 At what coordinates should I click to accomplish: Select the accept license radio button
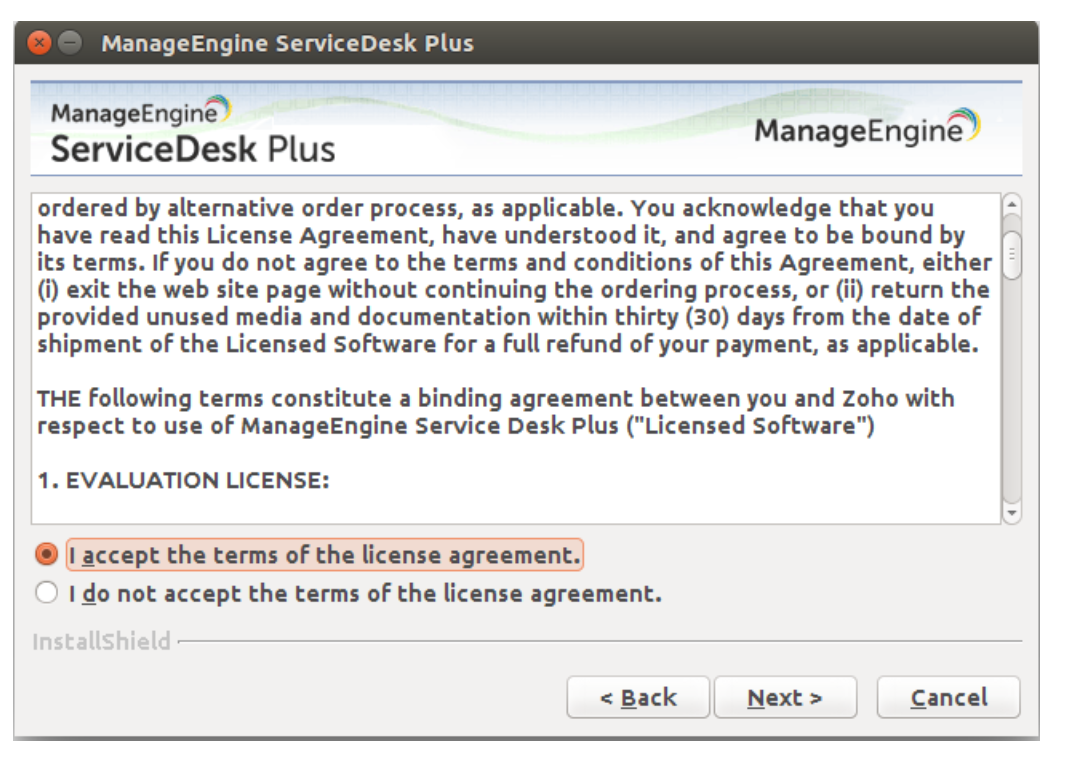click(x=46, y=554)
